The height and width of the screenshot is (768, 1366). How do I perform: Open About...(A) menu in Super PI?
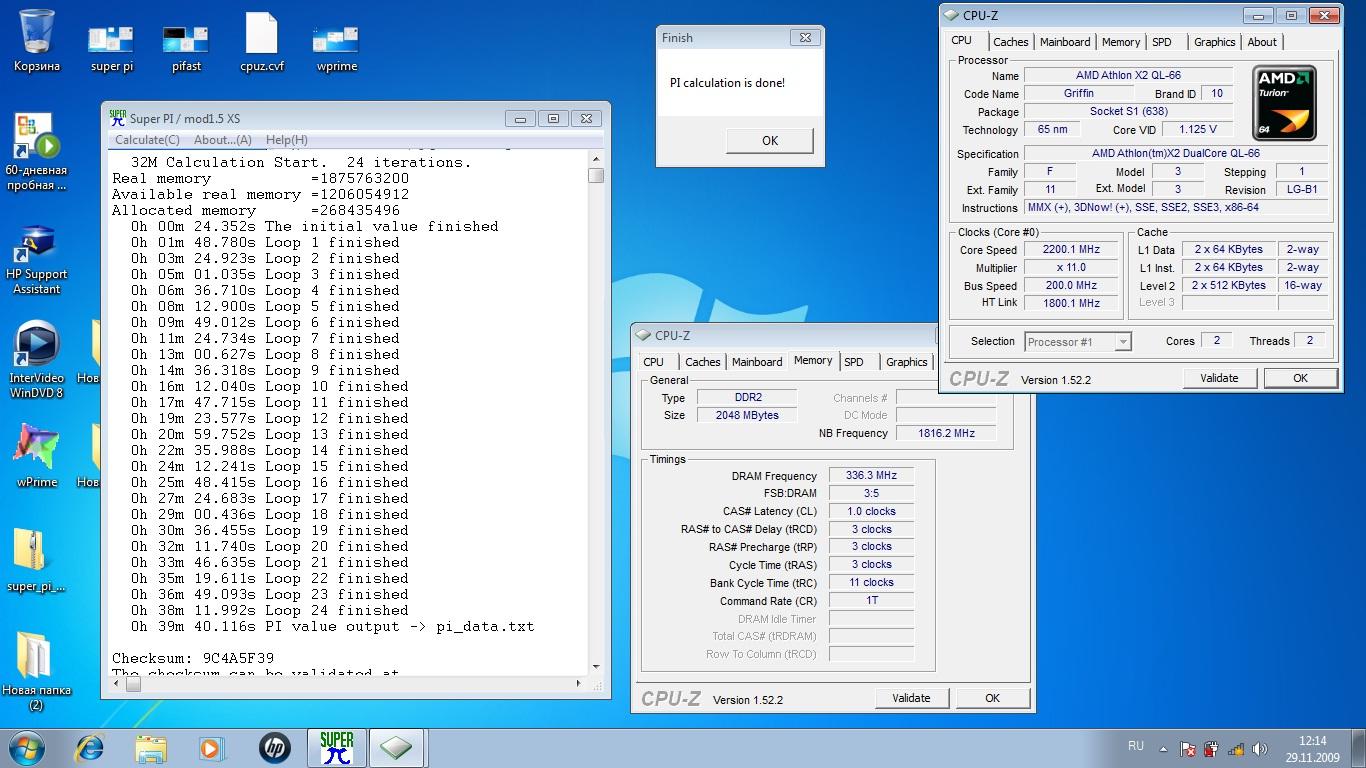223,140
